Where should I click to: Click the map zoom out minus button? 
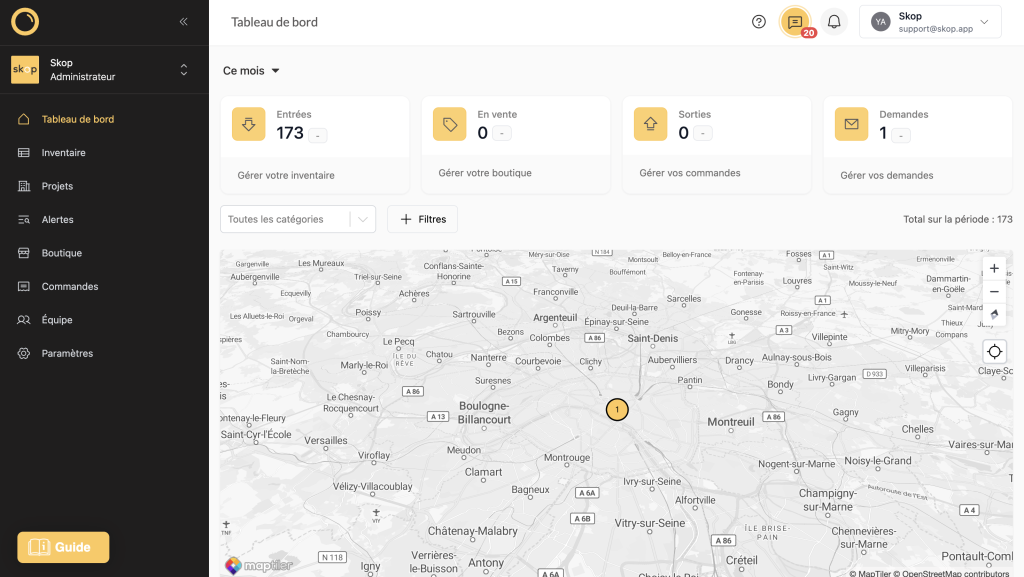[994, 292]
